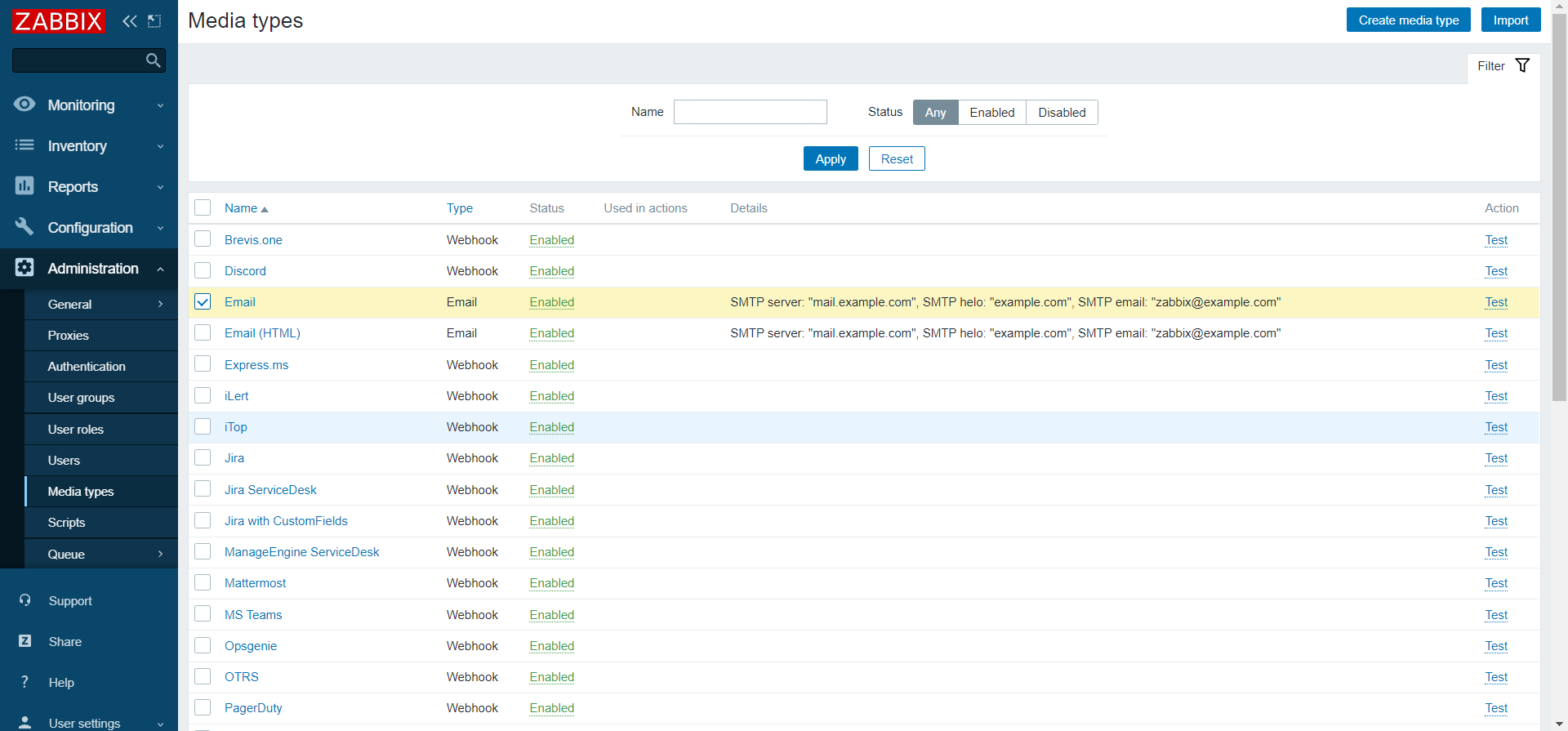
Task: Check the Brevis.one row checkbox
Action: click(x=203, y=238)
